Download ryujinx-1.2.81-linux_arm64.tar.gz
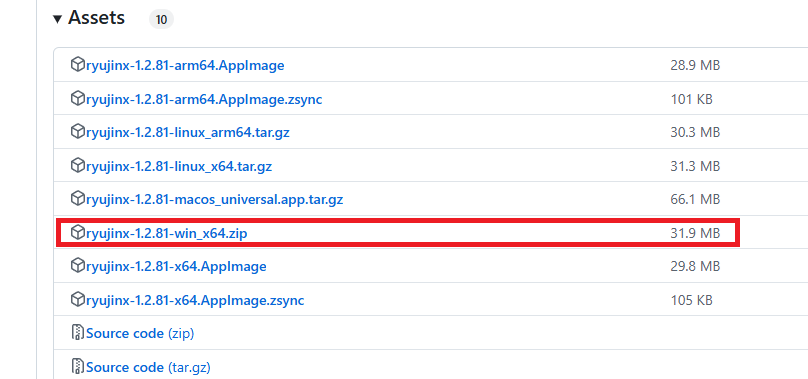Viewport: 808px width, 379px height. click(188, 133)
